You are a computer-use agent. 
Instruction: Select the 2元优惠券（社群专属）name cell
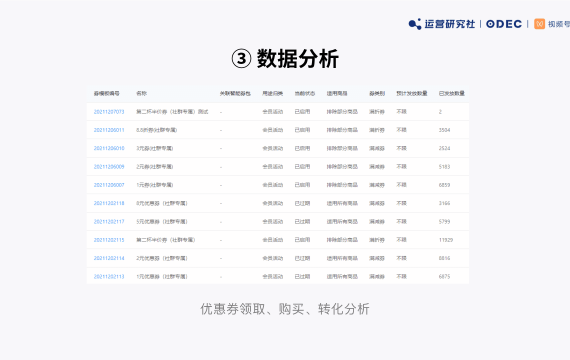(x=162, y=258)
